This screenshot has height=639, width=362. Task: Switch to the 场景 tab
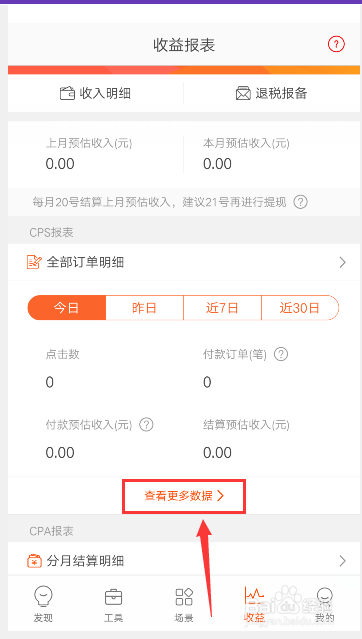pyautogui.click(x=184, y=604)
